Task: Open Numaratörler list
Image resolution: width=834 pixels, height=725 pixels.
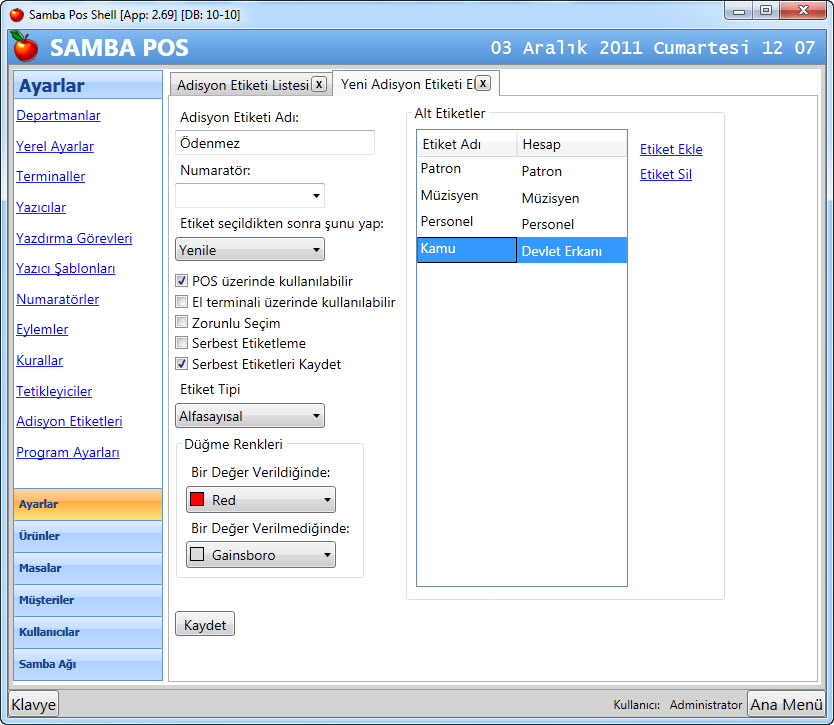Action: 57,299
